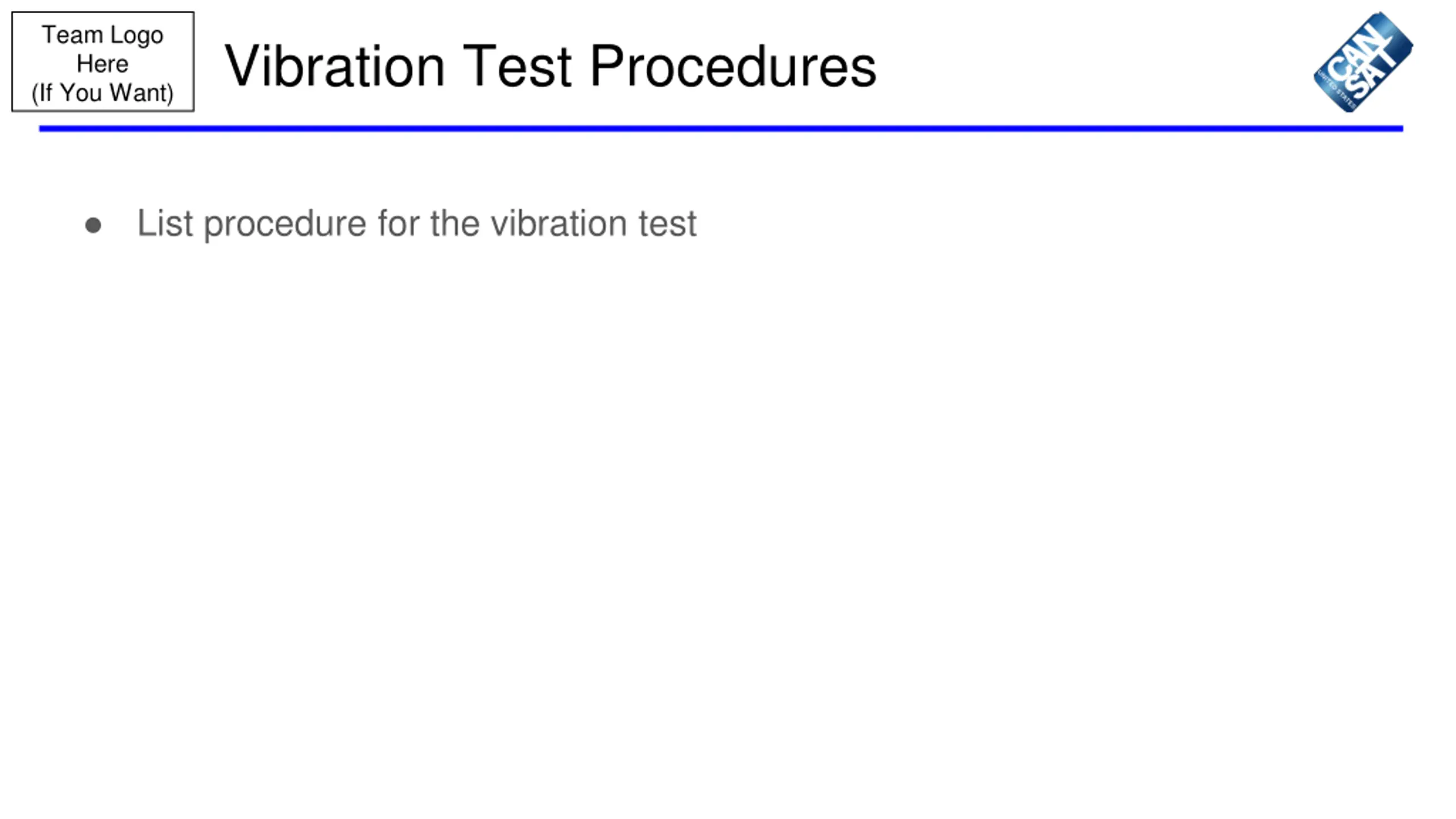This screenshot has width=1456, height=819.
Task: Click the capitalized word "Test" in the title
Action: click(x=518, y=67)
